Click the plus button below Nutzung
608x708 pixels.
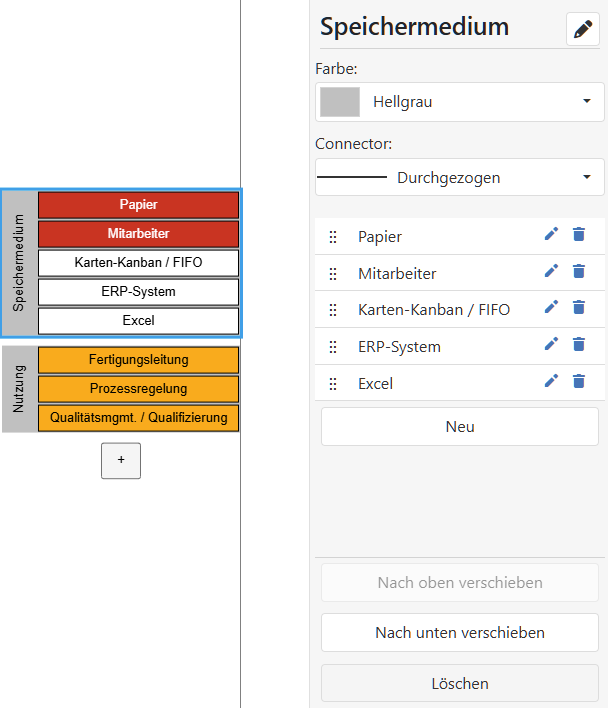click(121, 461)
